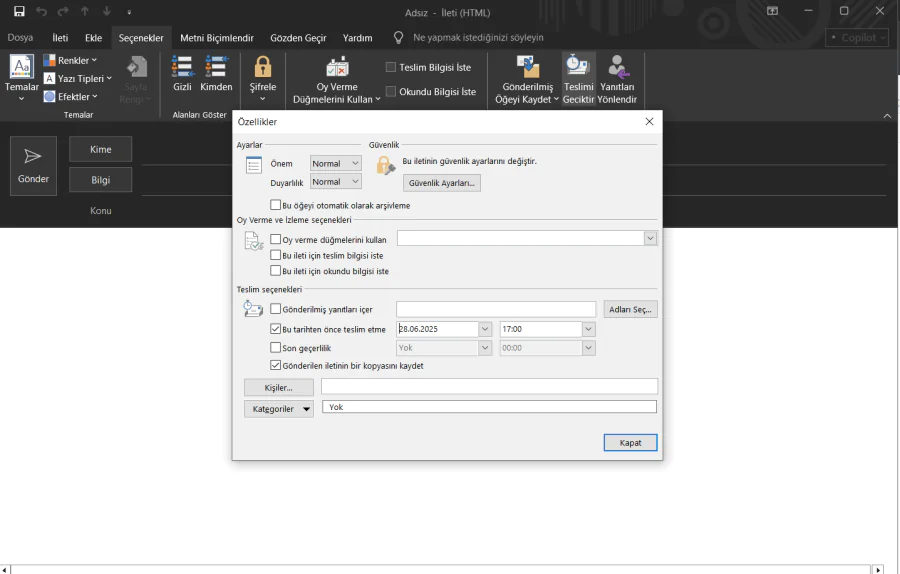Screen dimensions: 900x574
Task: Click the replies-to address input field
Action: coord(496,309)
